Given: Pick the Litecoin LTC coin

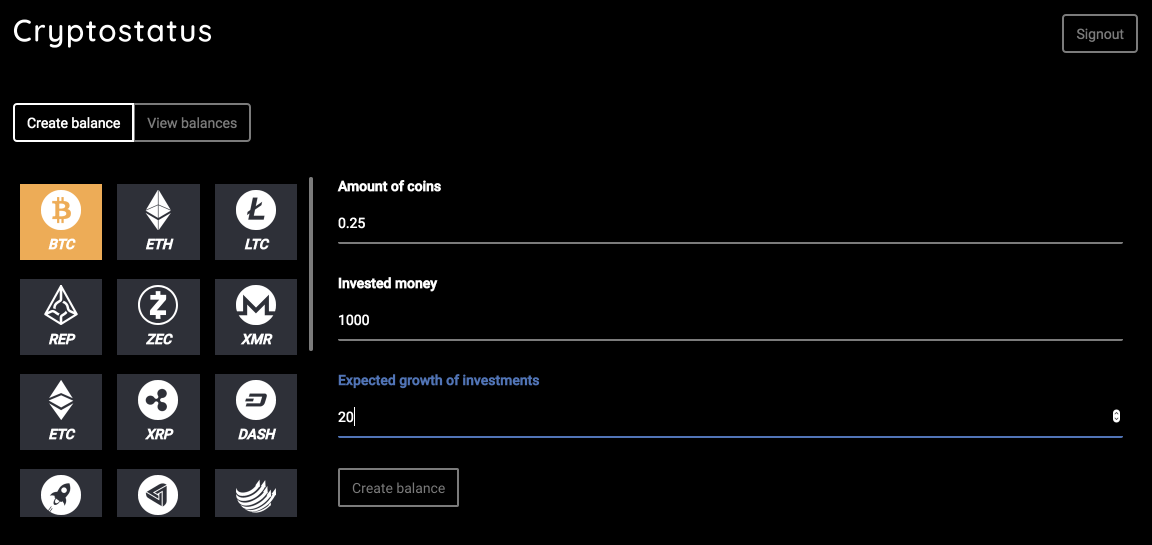Looking at the screenshot, I should click(x=256, y=222).
